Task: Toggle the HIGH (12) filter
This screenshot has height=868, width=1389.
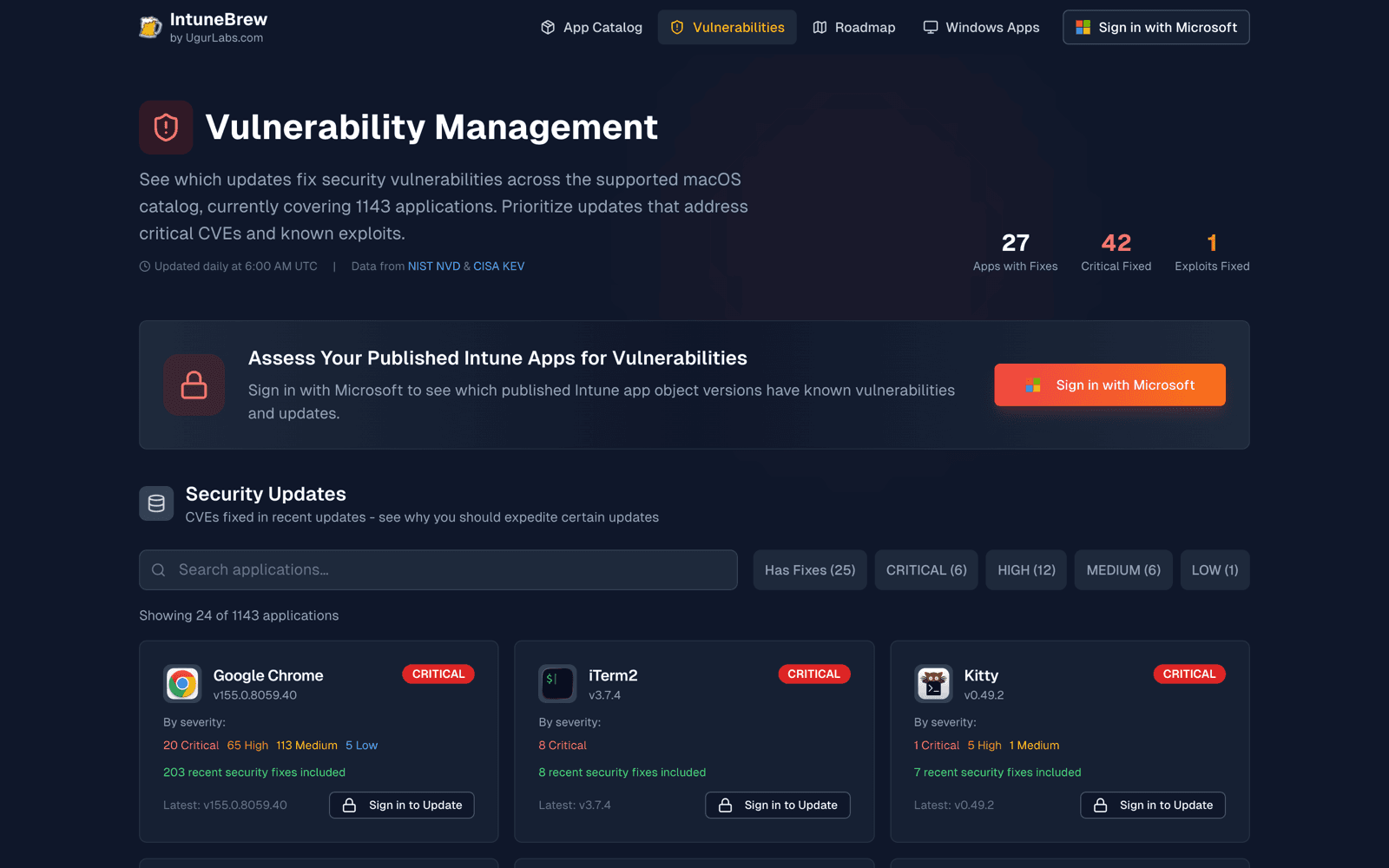Action: [1026, 570]
